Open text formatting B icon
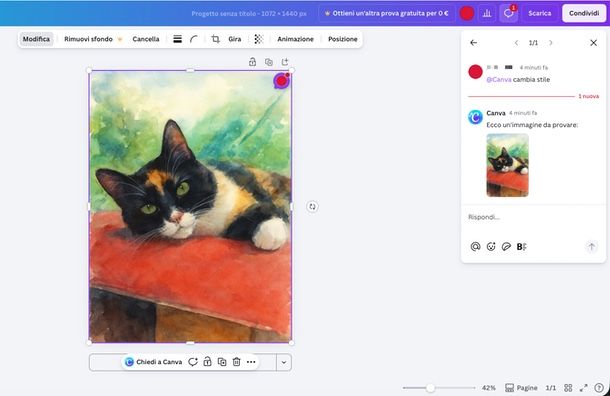 [x=521, y=247]
